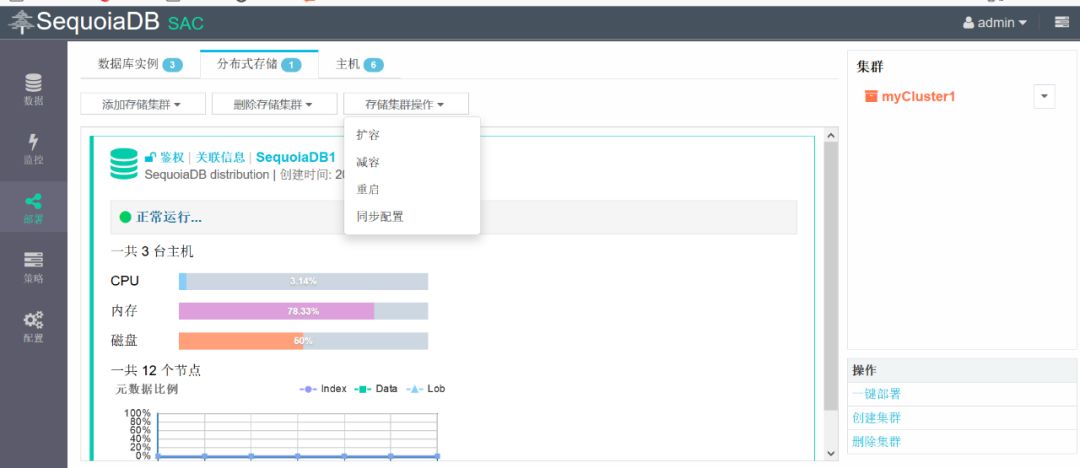This screenshot has height=468, width=1080.
Task: Click the scrollbar up arrow
Action: (831, 135)
